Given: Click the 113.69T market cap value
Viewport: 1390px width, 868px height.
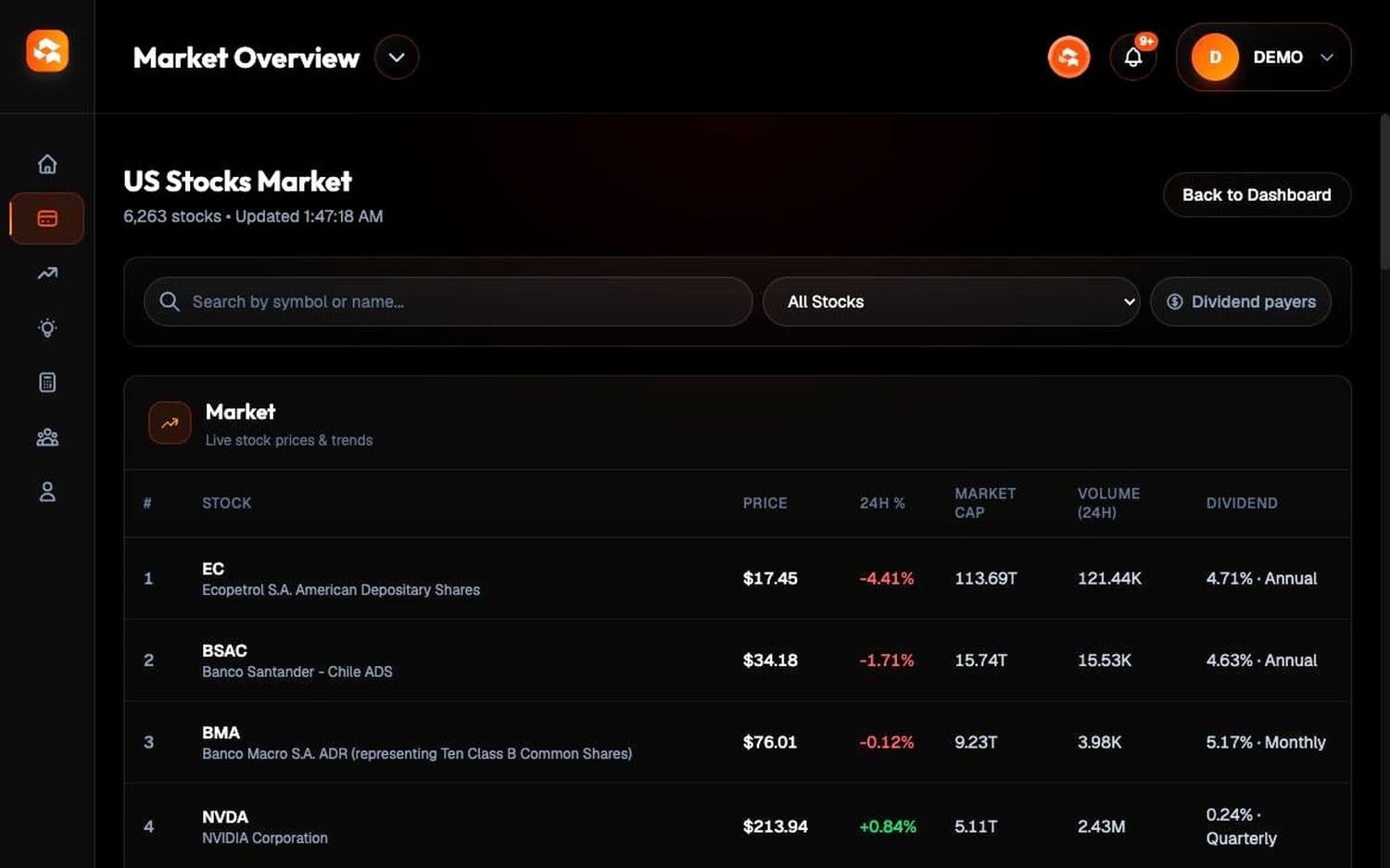Looking at the screenshot, I should click(986, 579).
